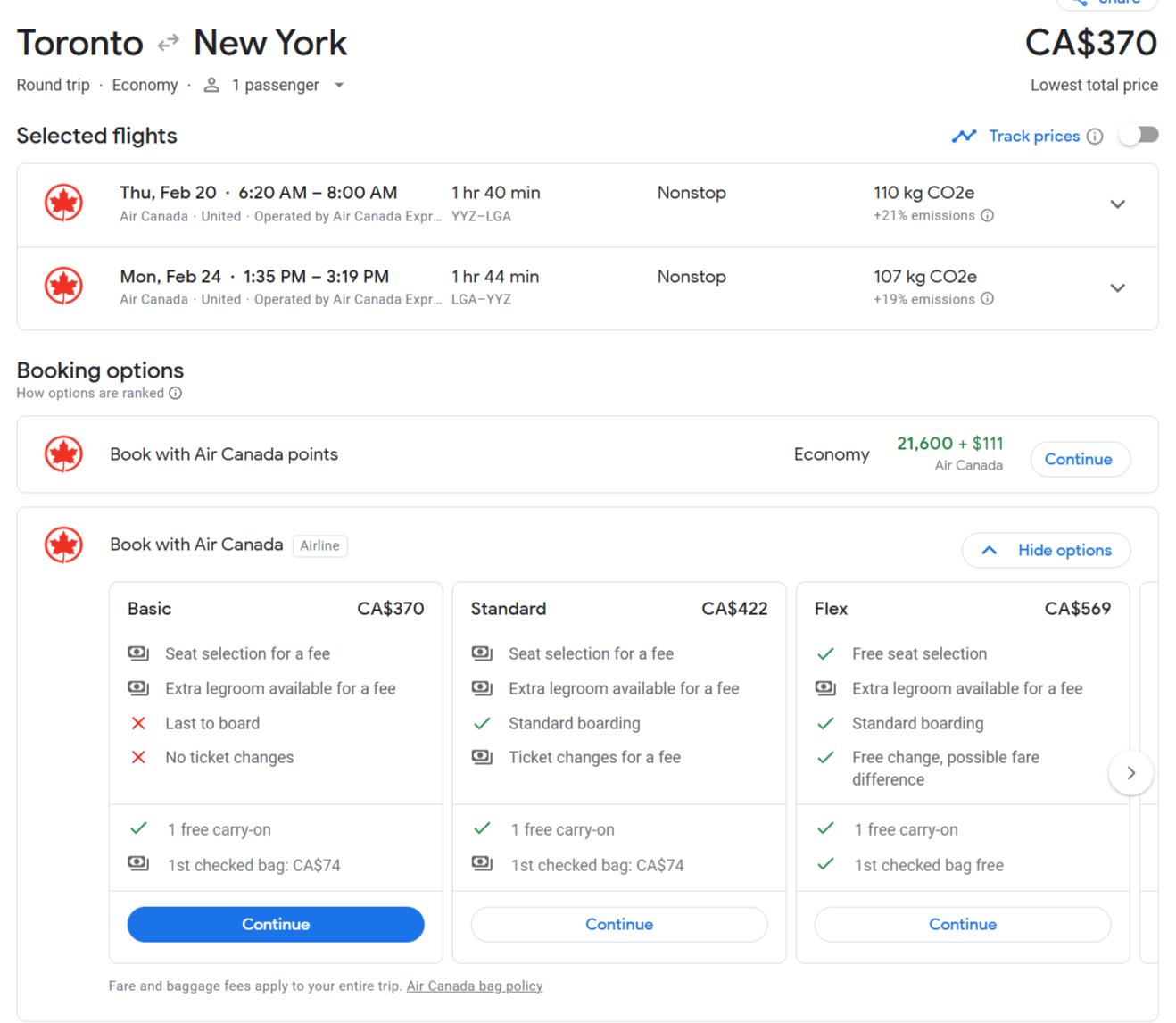Expand the Thu, Feb 20 flight details

click(x=1117, y=204)
